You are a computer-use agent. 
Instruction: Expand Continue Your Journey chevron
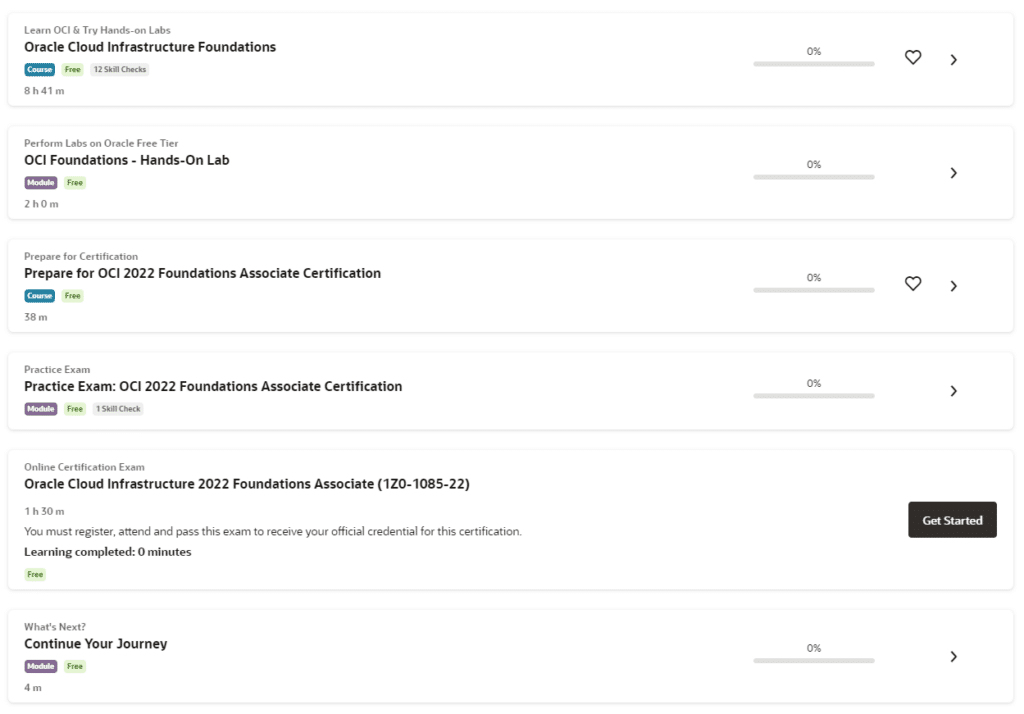click(953, 657)
